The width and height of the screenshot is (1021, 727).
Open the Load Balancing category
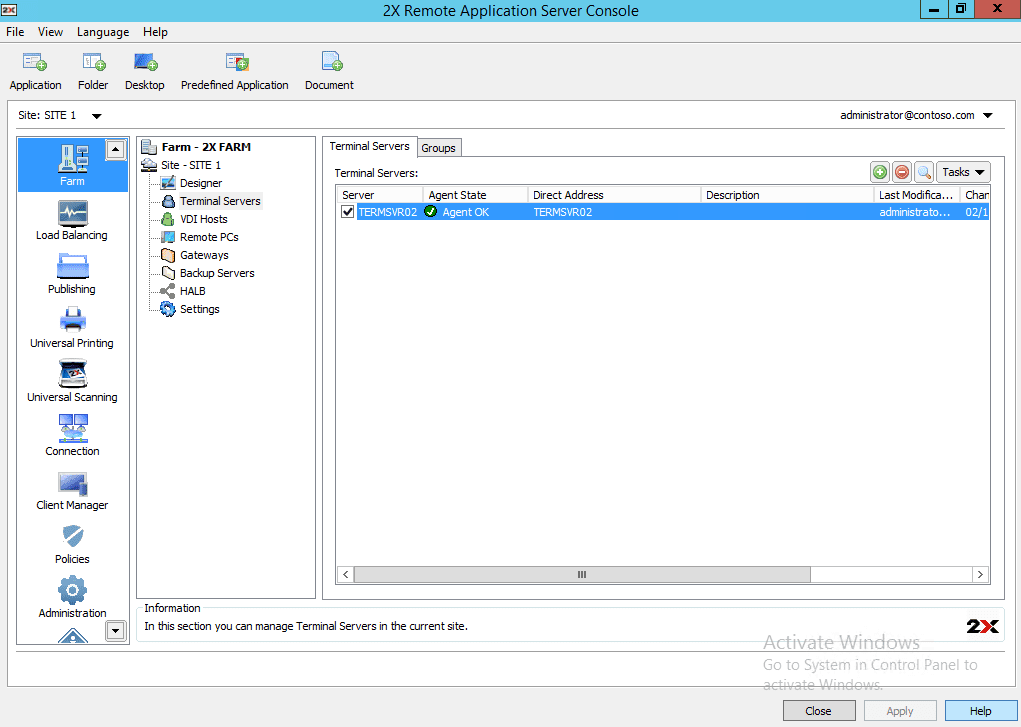point(72,220)
